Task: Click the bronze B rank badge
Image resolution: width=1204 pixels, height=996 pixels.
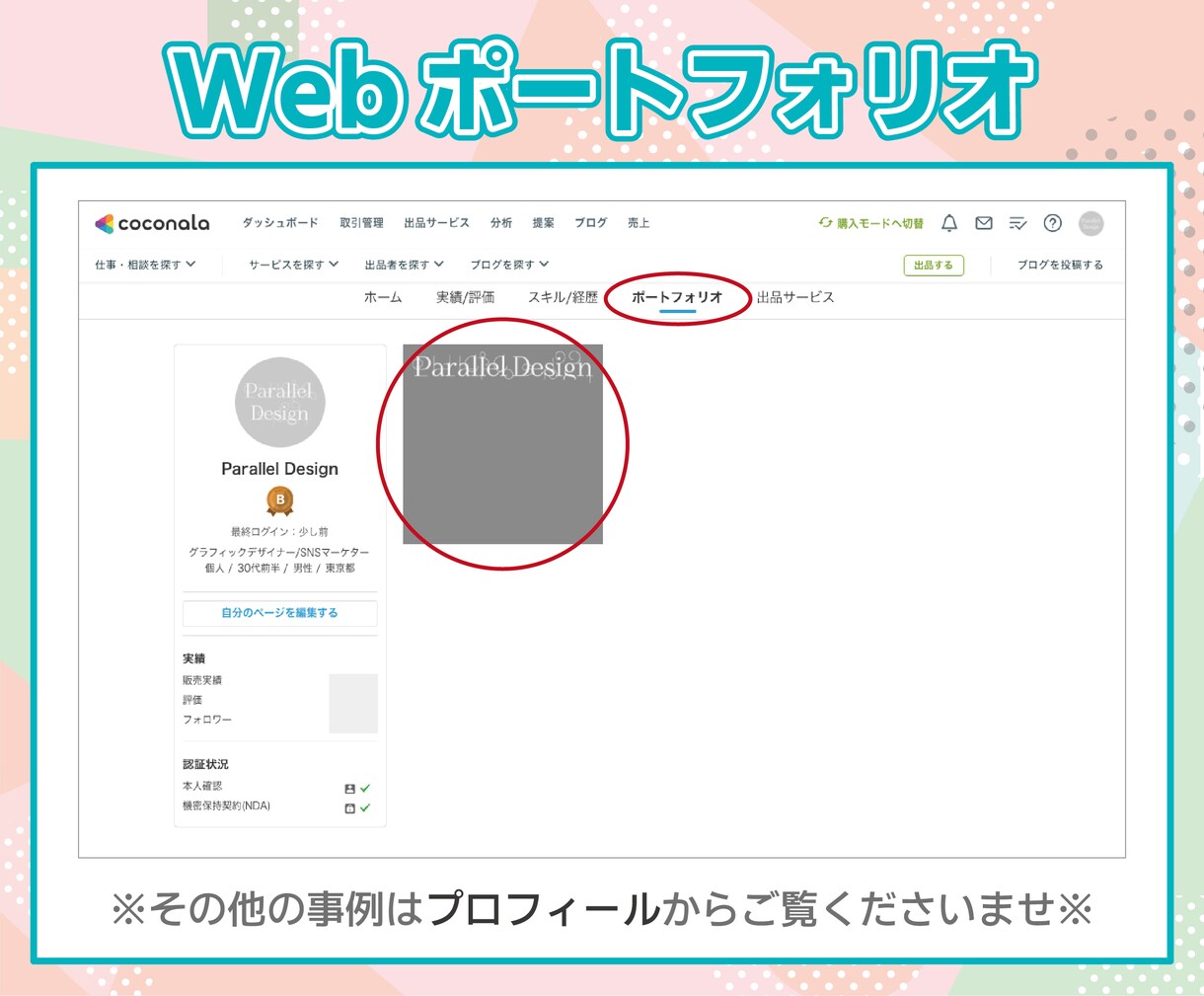Action: tap(280, 501)
